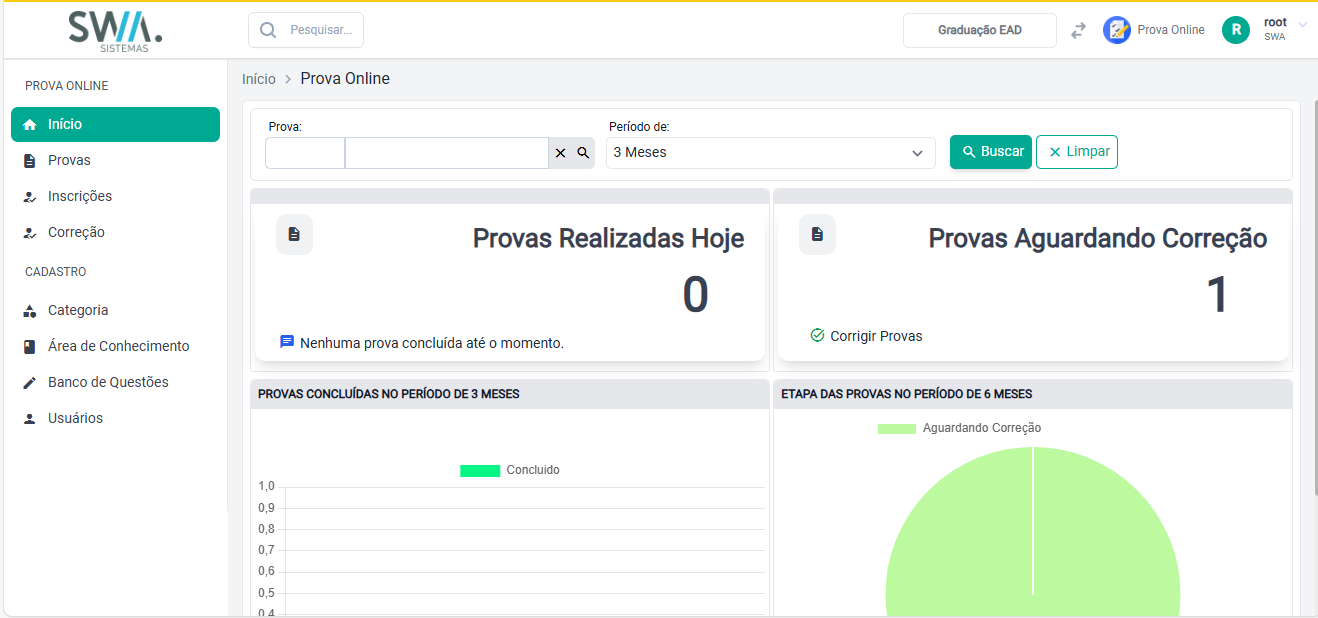
Task: Click the swap arrows icon beside Graduação EAD
Action: pyautogui.click(x=1078, y=30)
